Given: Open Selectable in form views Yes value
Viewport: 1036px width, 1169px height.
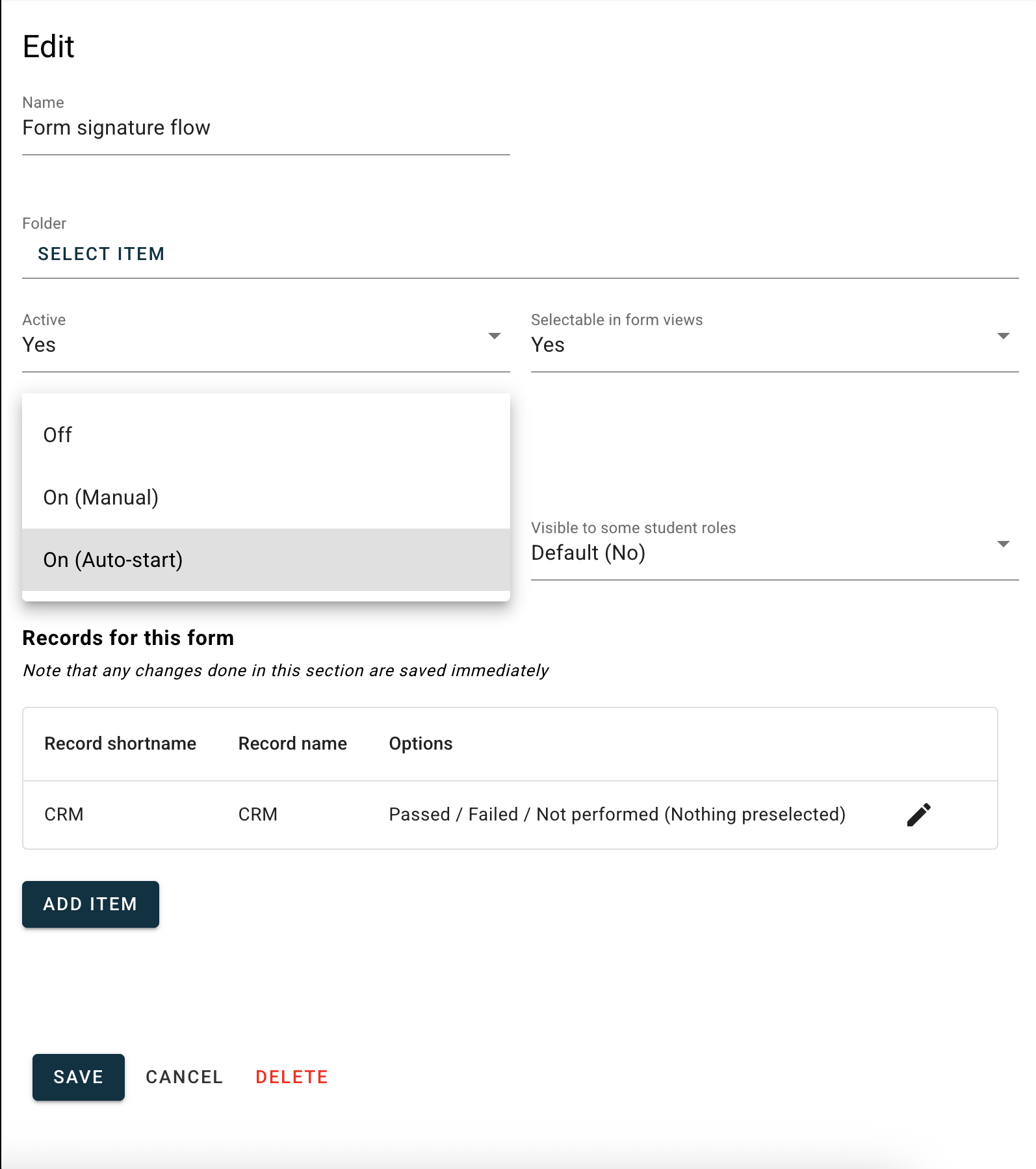Looking at the screenshot, I should [x=754, y=345].
